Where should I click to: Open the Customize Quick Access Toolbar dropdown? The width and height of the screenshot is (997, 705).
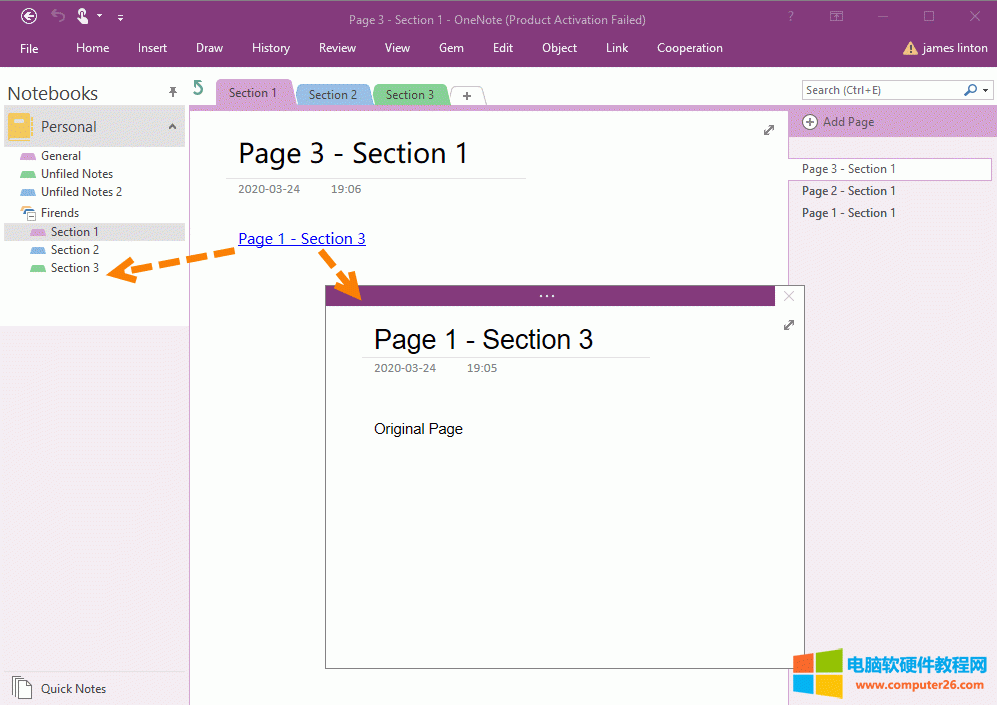(x=120, y=17)
